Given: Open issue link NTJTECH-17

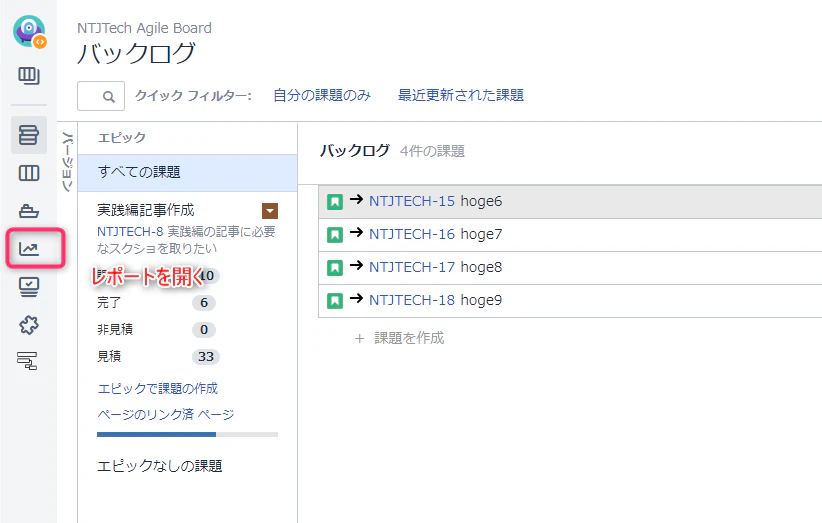Looking at the screenshot, I should pos(412,267).
